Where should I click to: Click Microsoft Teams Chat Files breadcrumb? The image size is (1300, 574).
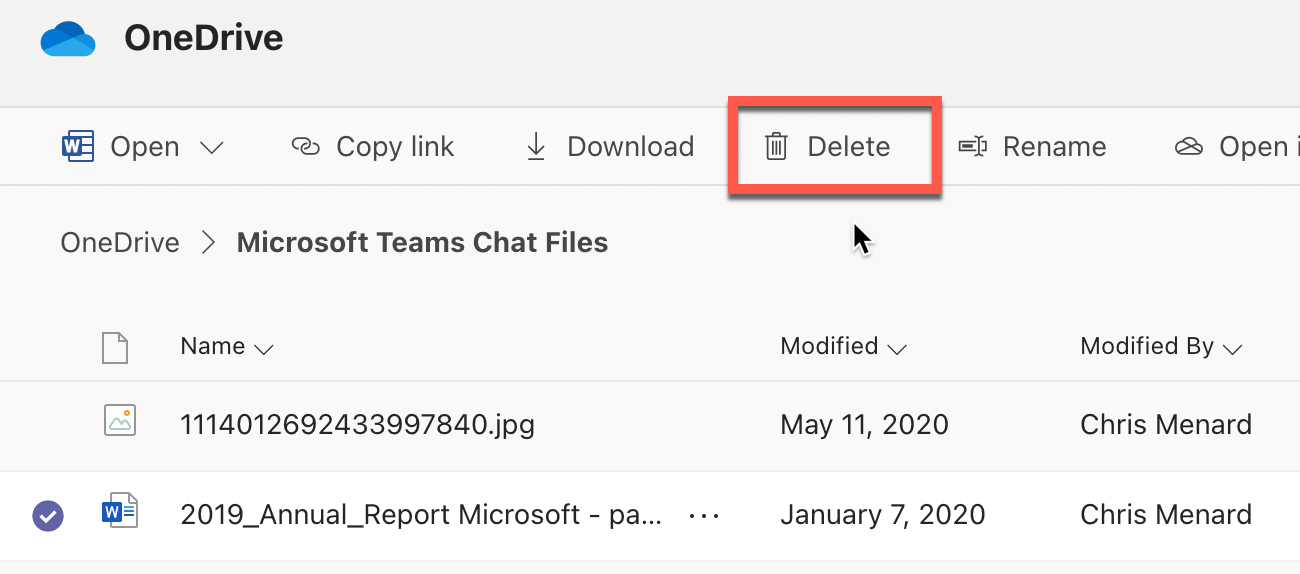click(x=422, y=242)
